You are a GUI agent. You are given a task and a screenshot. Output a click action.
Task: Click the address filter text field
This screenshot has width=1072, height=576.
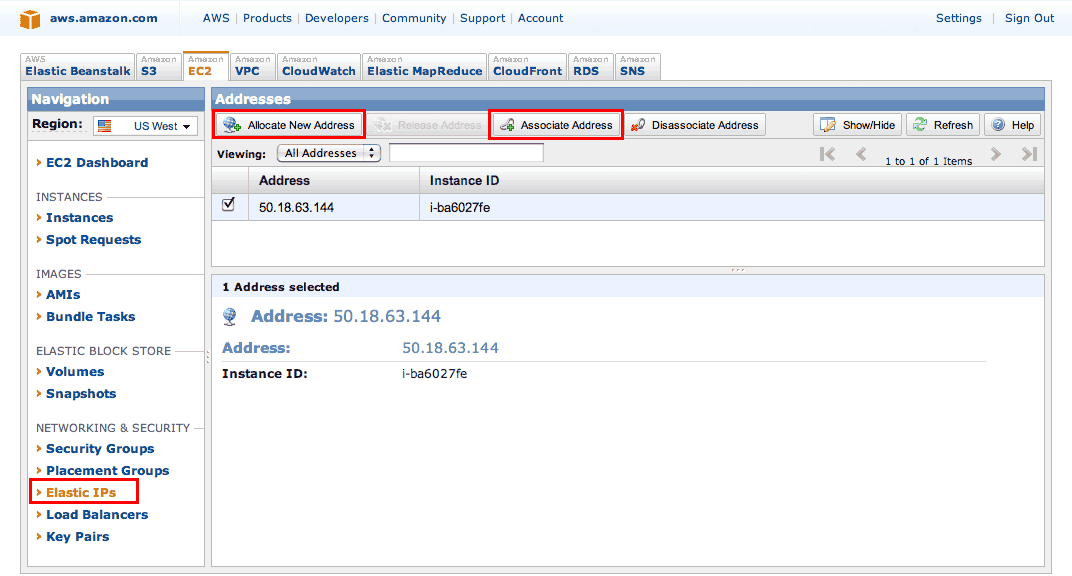(x=466, y=153)
